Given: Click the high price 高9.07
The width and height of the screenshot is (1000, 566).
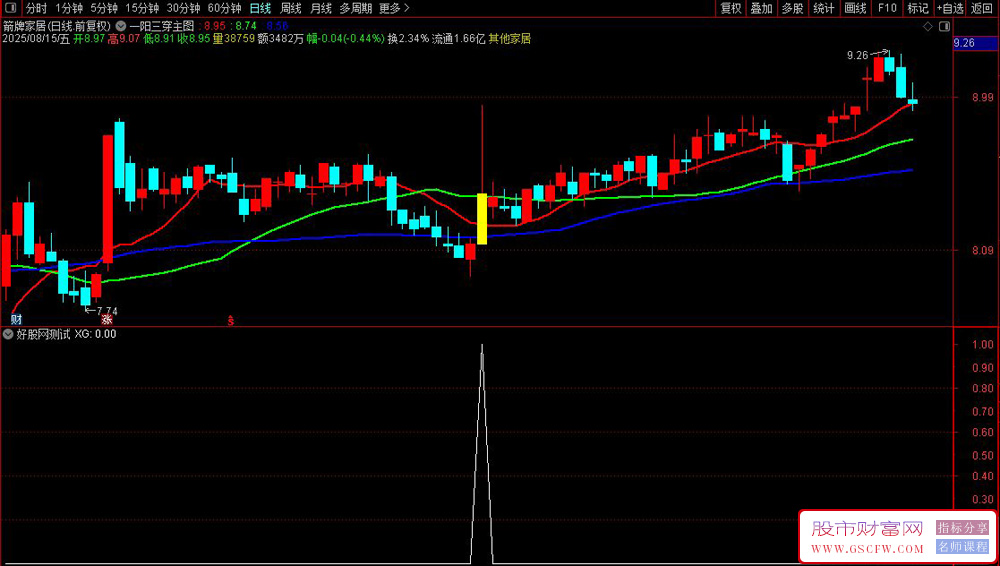Looking at the screenshot, I should (124, 39).
